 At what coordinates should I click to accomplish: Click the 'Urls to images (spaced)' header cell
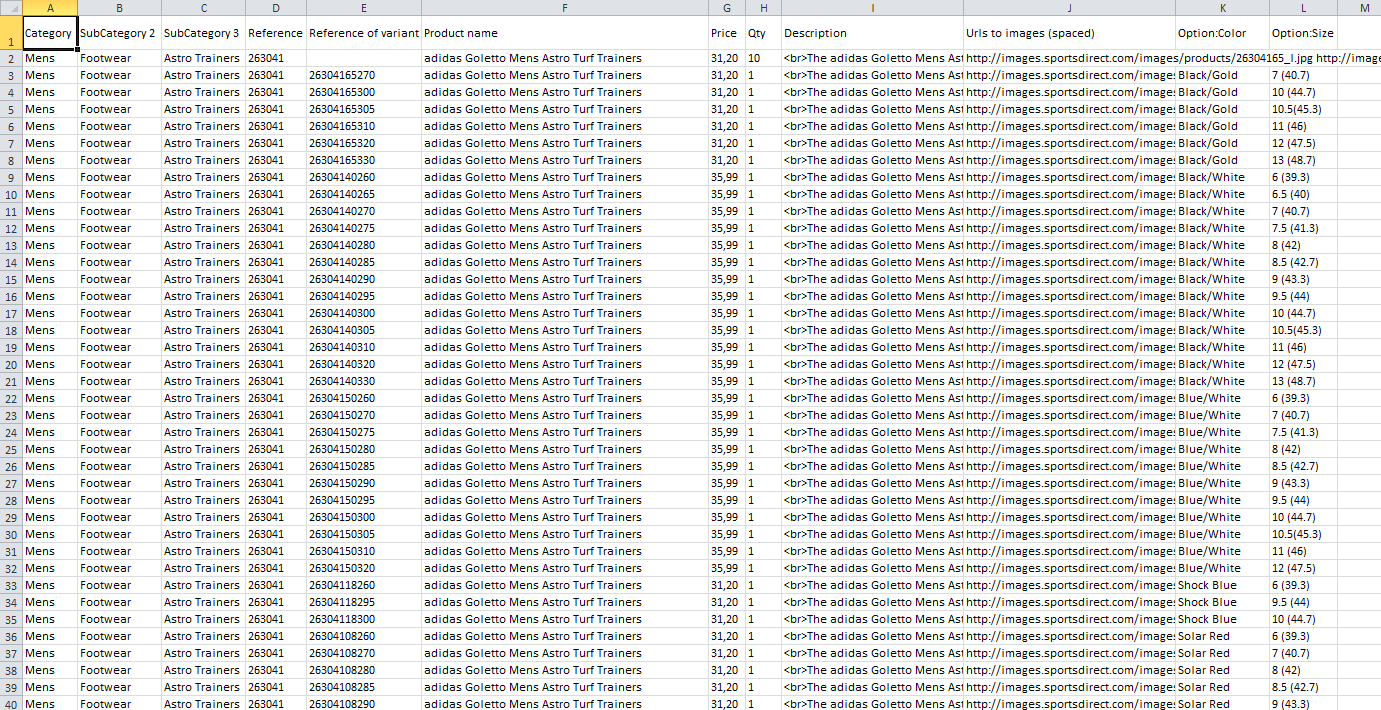(x=1069, y=33)
